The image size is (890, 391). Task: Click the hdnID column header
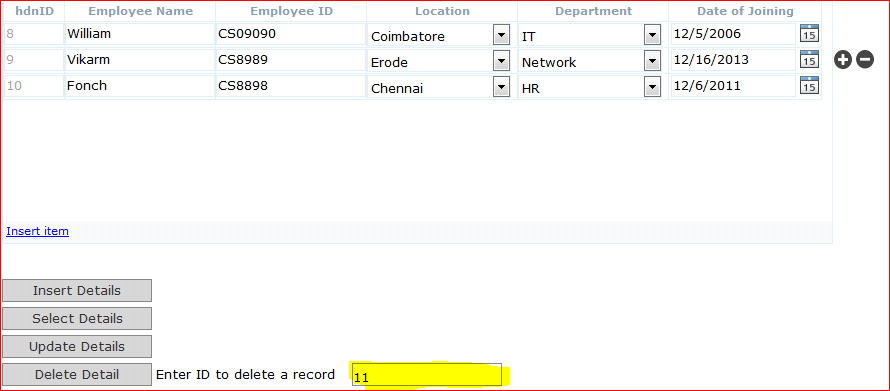pyautogui.click(x=35, y=11)
